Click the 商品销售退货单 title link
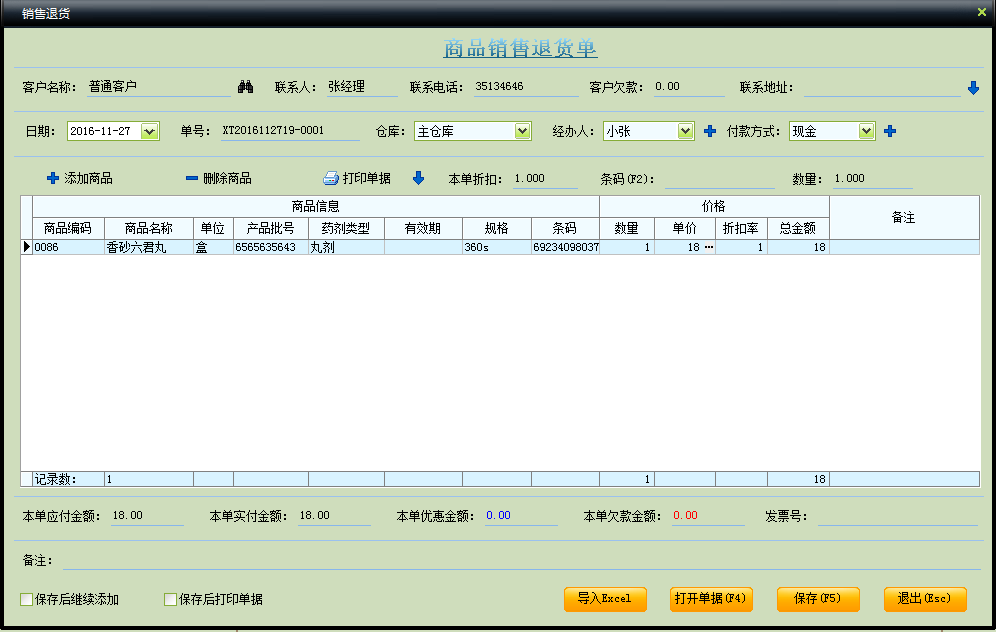The height and width of the screenshot is (632, 996). tap(520, 48)
